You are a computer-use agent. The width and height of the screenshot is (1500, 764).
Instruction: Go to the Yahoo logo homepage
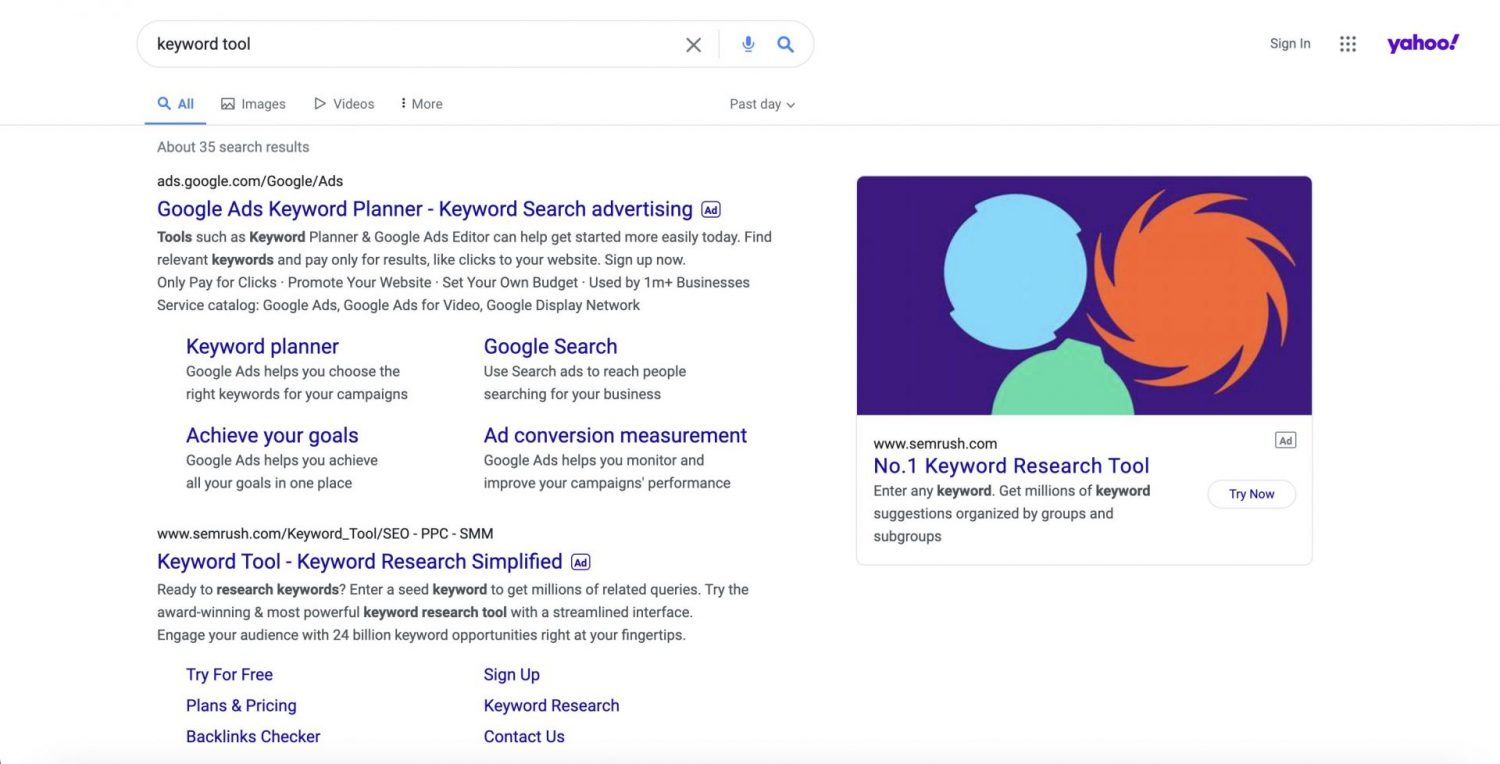(1423, 43)
